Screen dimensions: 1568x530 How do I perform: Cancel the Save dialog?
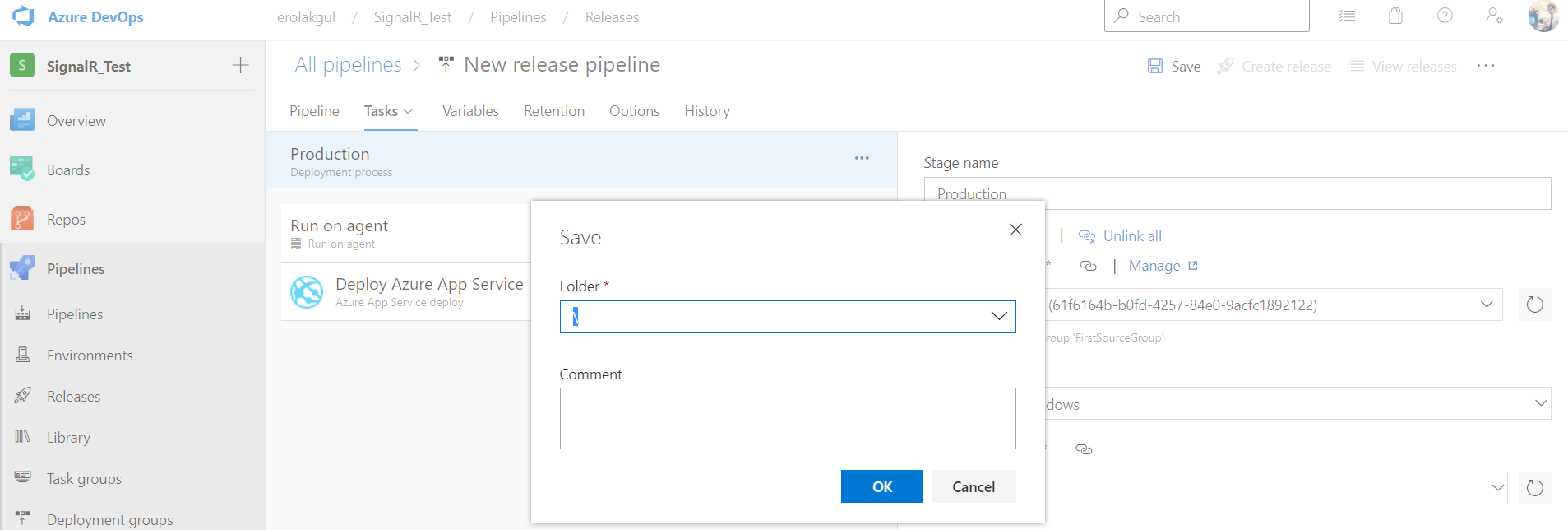[974, 486]
